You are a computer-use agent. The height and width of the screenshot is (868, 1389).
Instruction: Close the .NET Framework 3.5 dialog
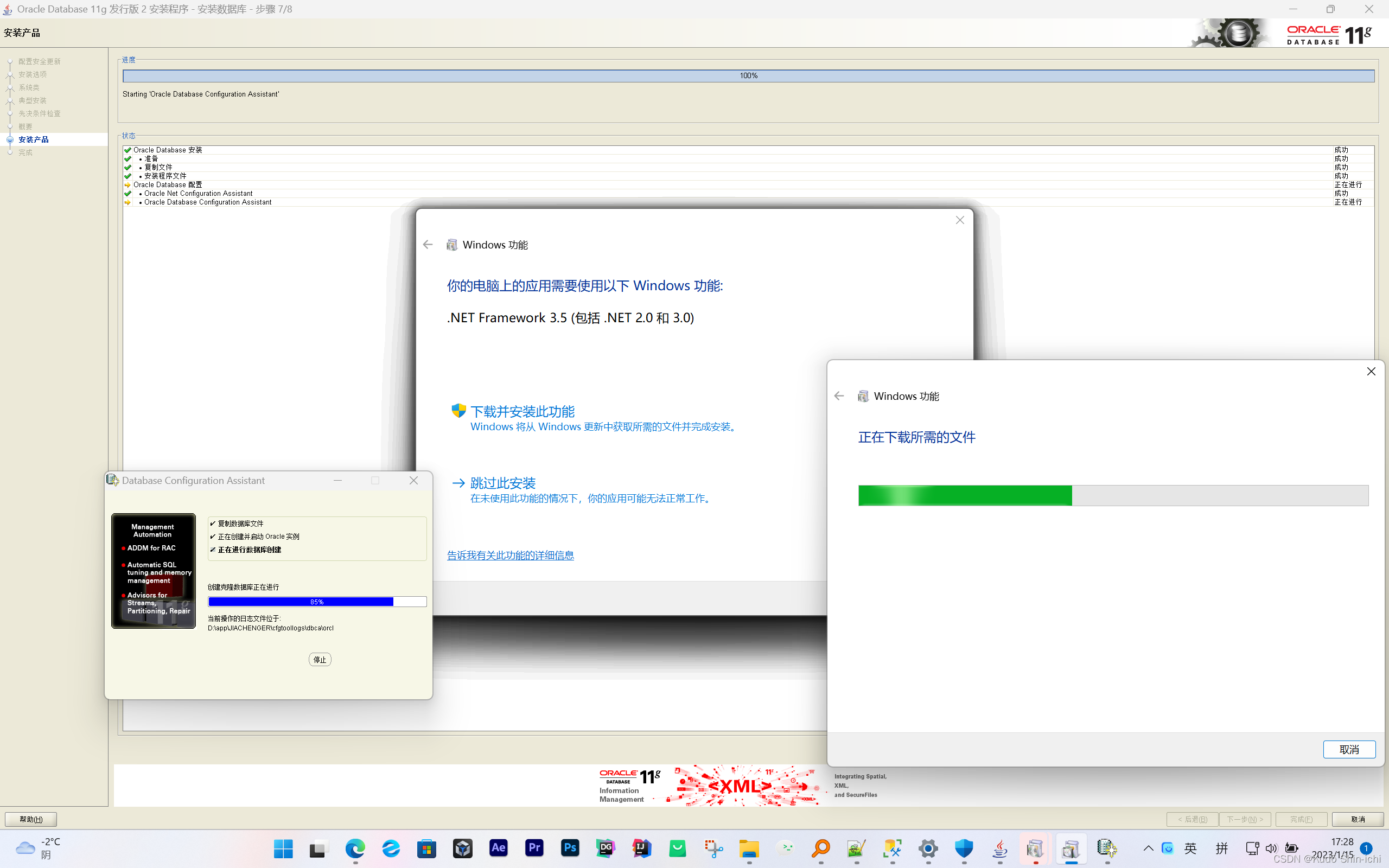pos(960,220)
